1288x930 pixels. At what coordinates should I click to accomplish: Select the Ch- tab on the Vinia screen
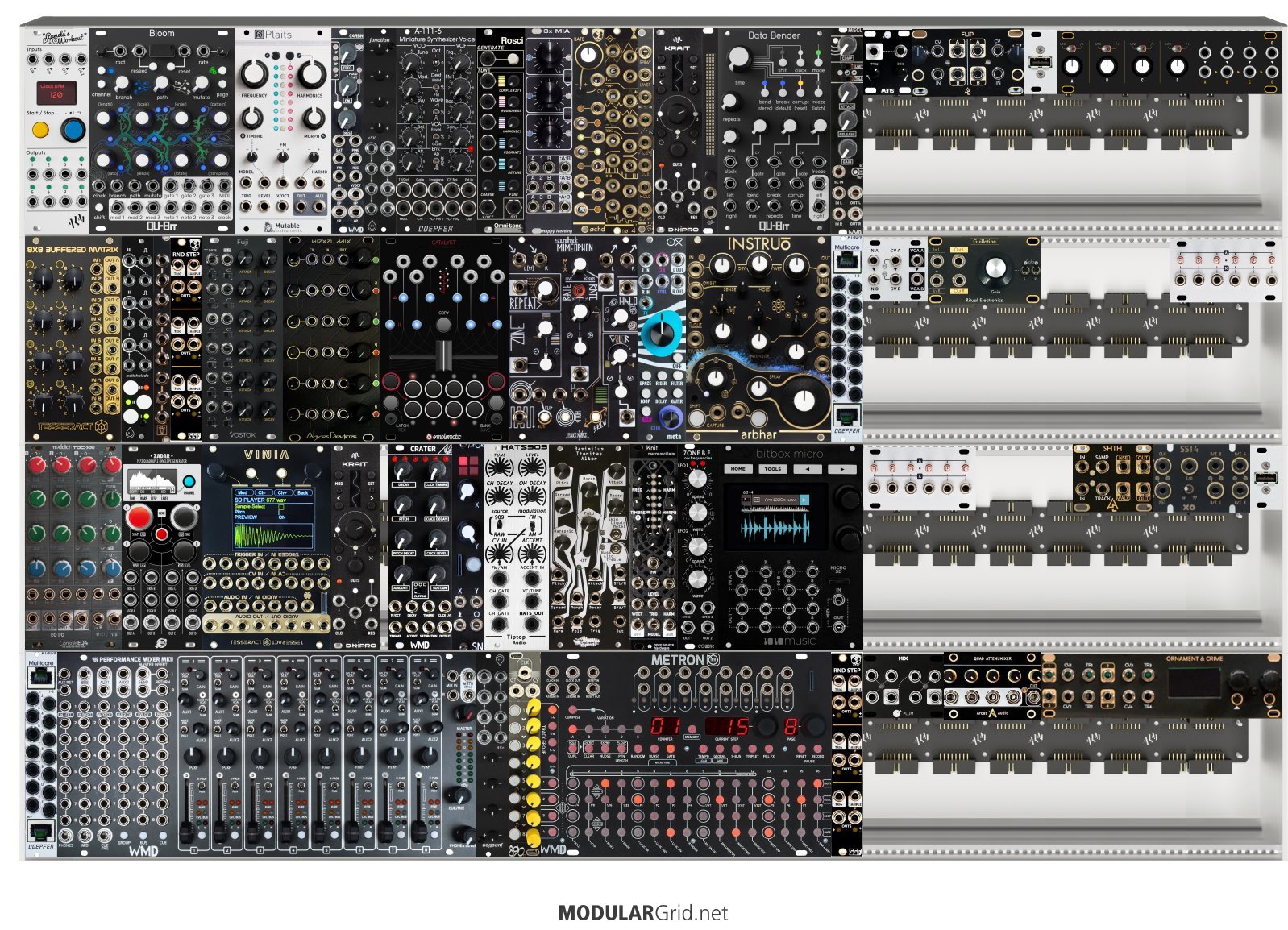(262, 492)
